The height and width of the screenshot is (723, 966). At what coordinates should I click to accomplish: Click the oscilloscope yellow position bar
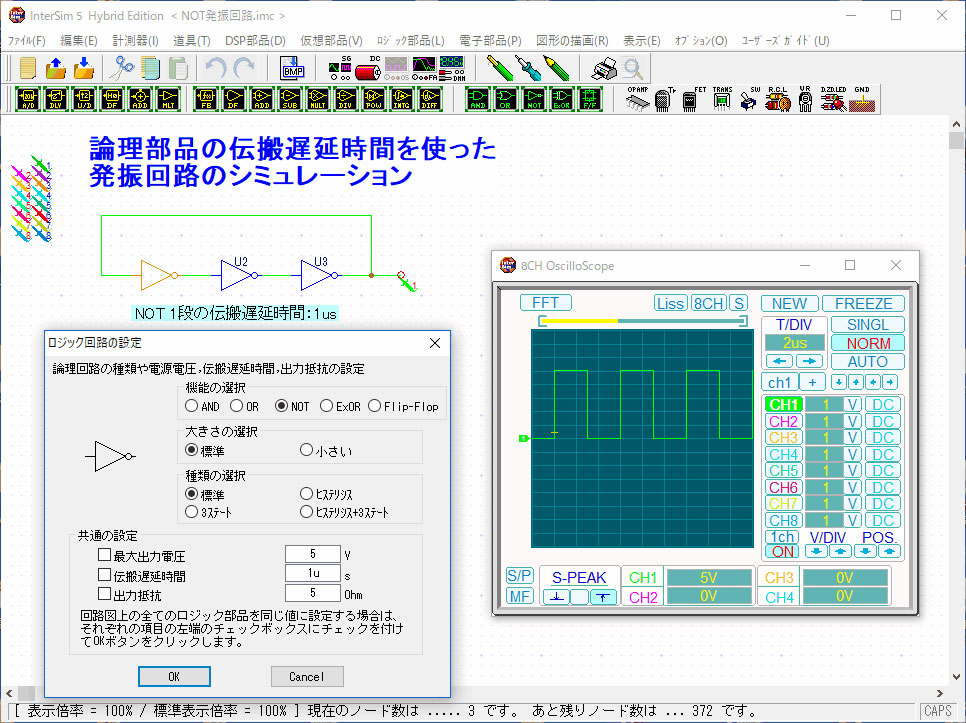pyautogui.click(x=580, y=320)
